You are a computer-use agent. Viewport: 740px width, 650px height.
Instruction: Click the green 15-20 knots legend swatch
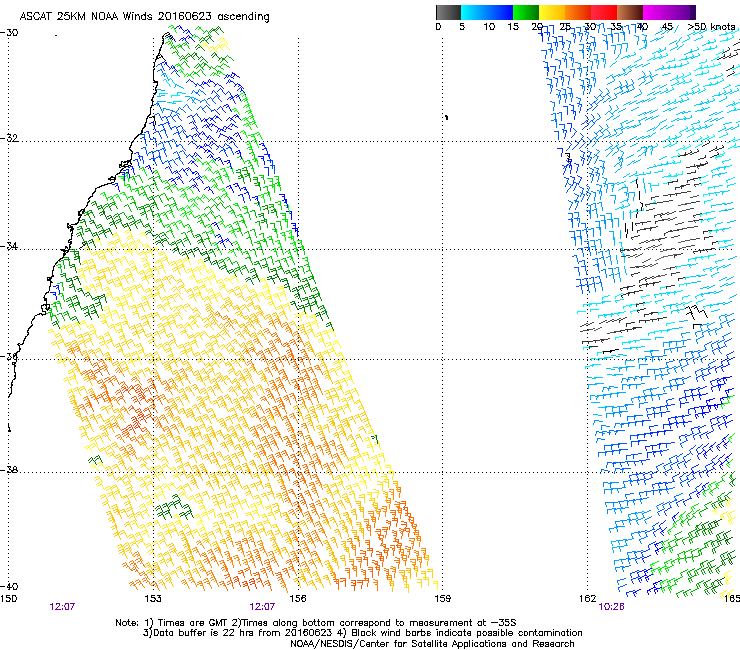pyautogui.click(x=526, y=12)
